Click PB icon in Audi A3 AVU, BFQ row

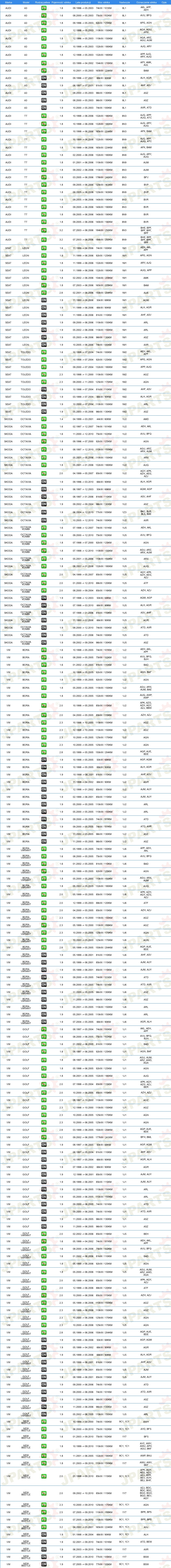tap(44, 15)
